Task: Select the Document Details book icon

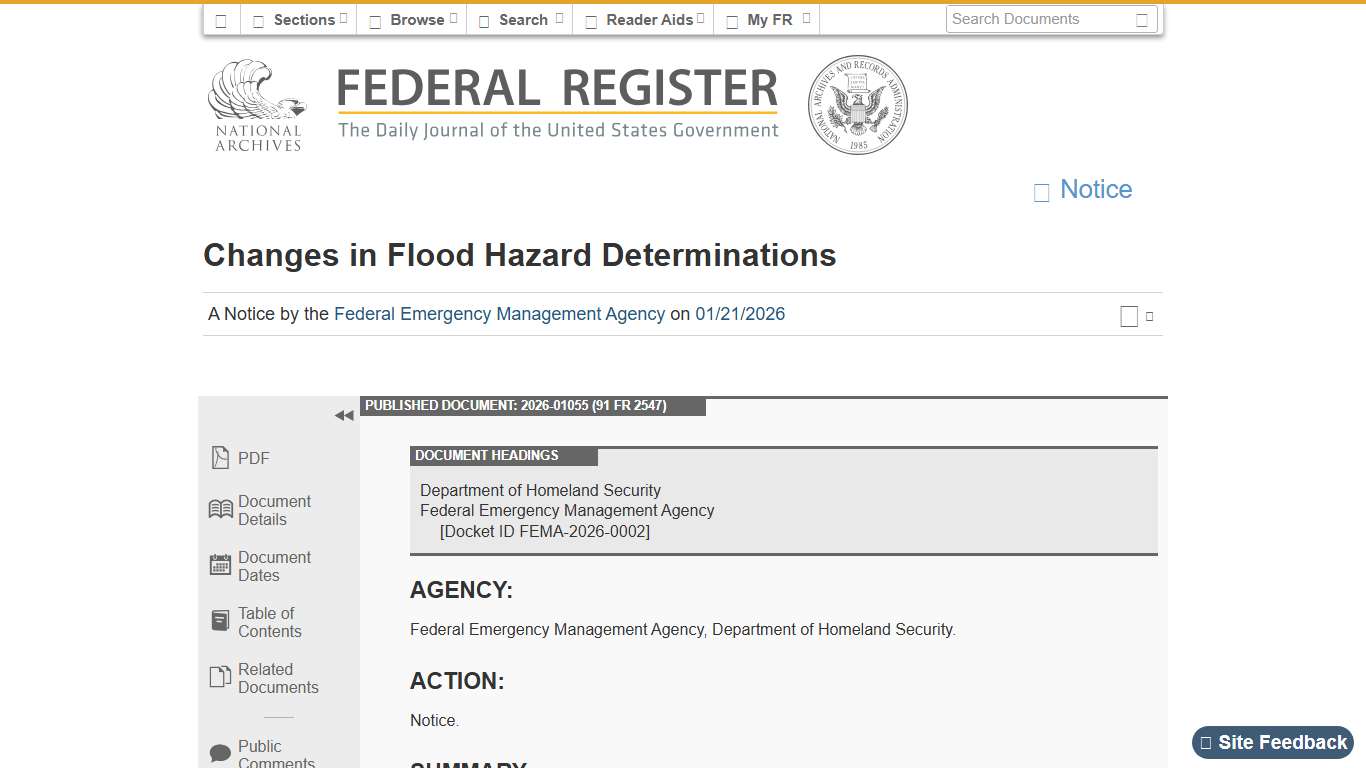Action: [x=220, y=508]
